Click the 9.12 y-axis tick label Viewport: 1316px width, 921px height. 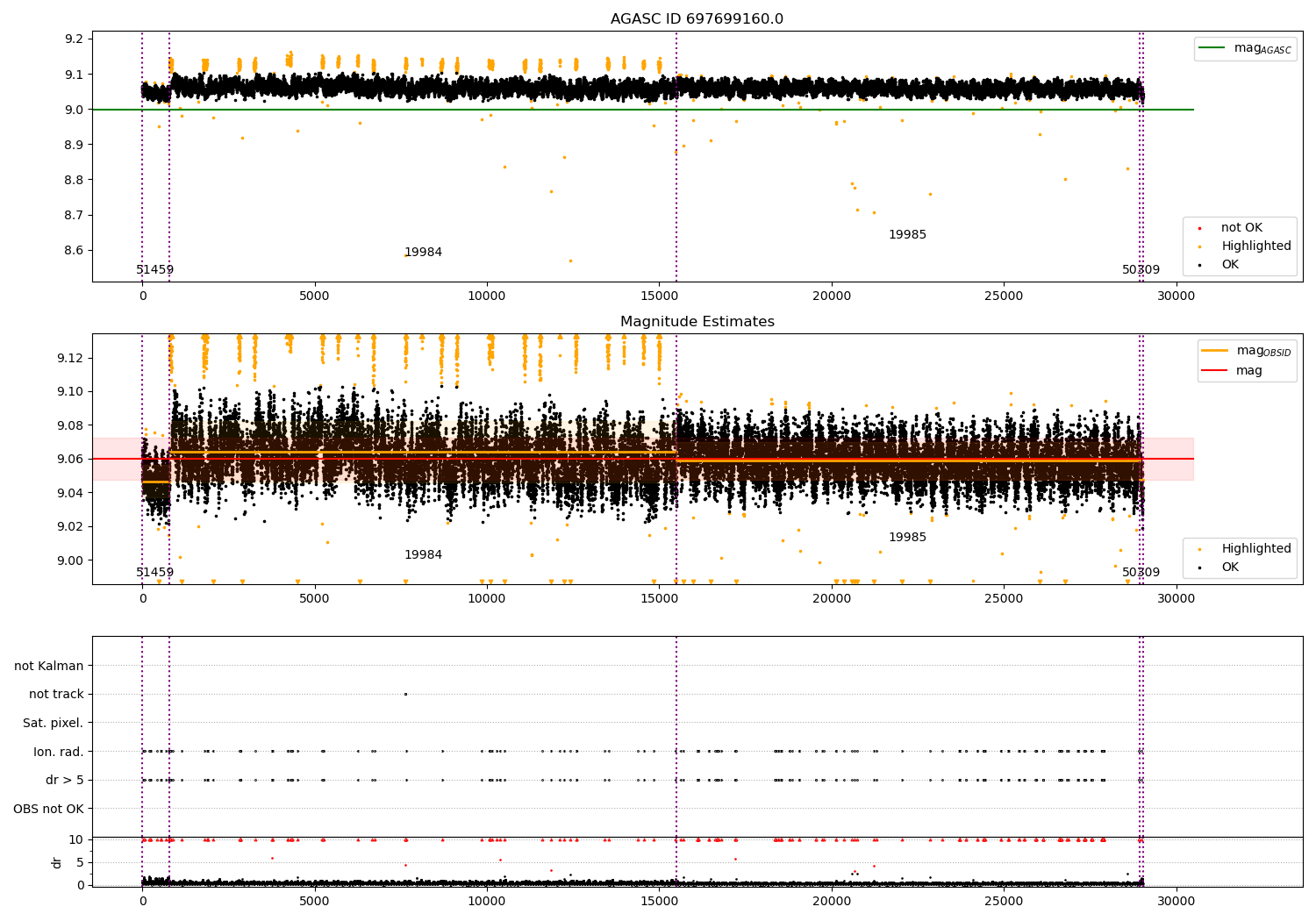70,358
